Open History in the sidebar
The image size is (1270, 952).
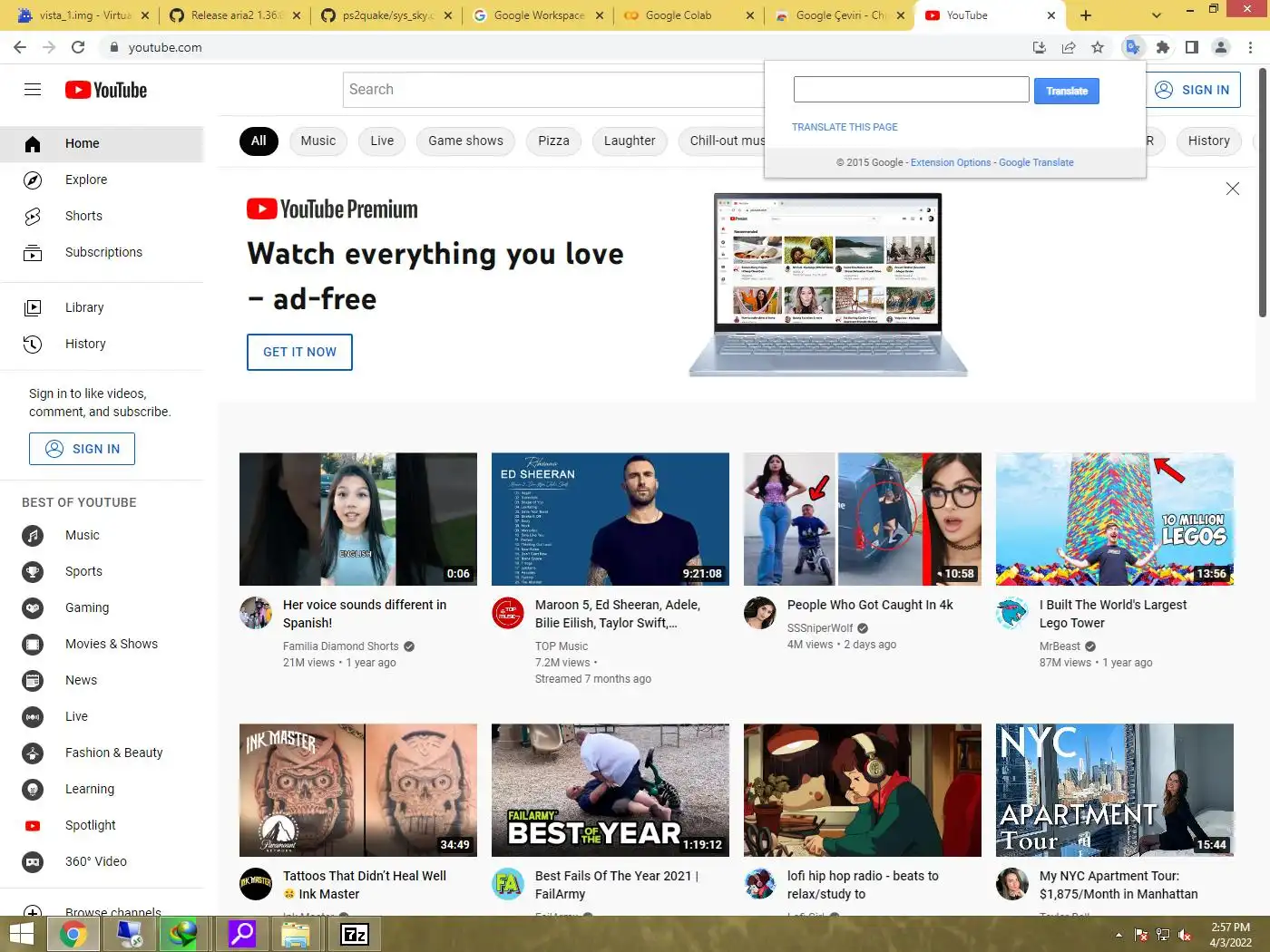102,344
